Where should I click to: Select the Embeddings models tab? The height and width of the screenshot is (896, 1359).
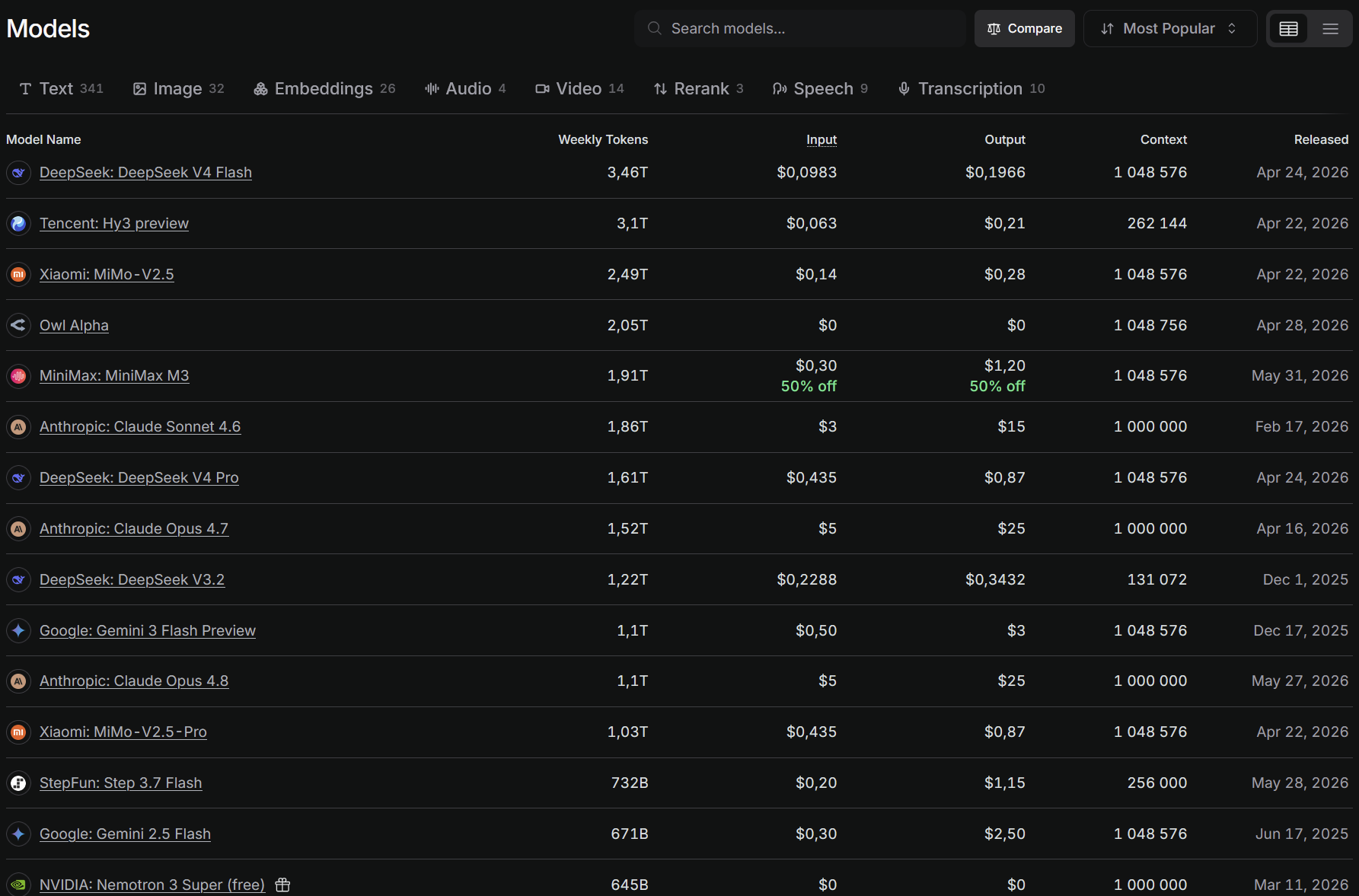click(324, 89)
